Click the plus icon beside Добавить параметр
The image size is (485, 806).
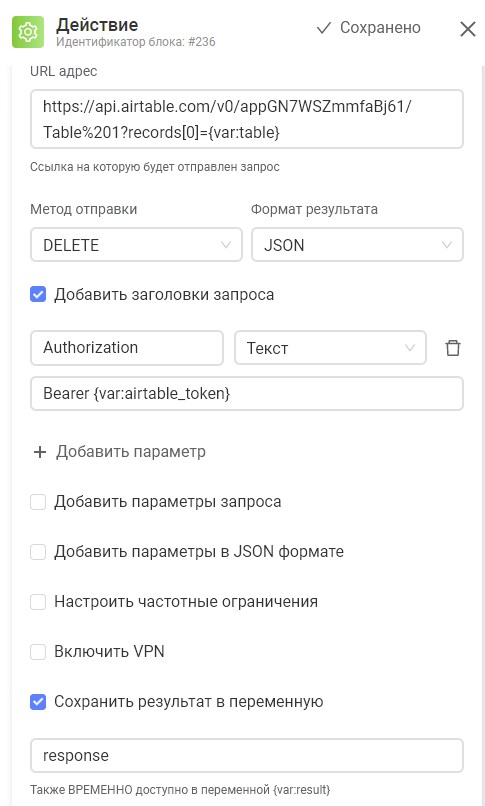pyautogui.click(x=40, y=452)
